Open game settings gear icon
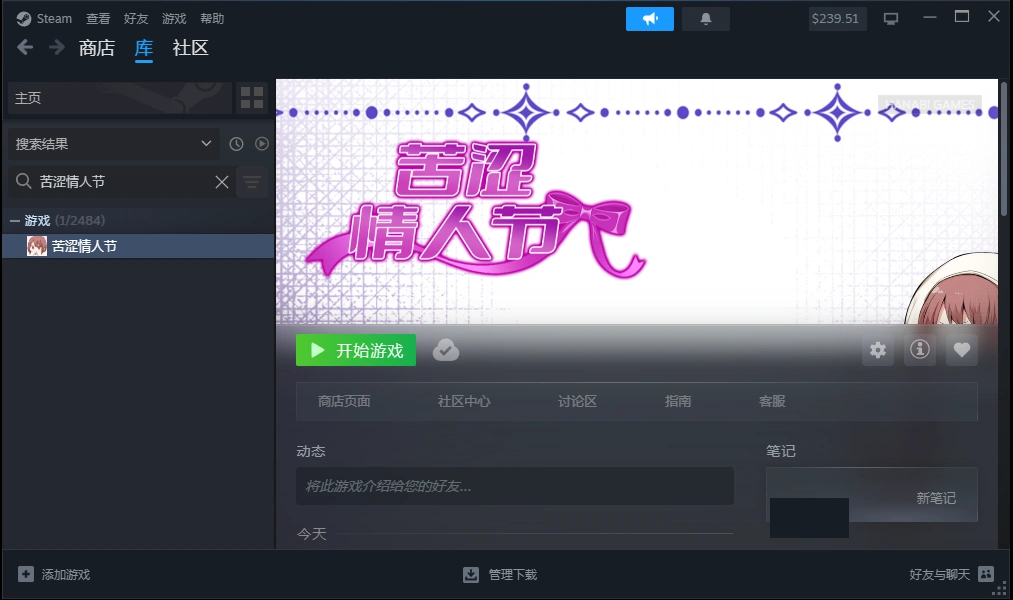Viewport: 1013px width, 600px height. point(878,350)
